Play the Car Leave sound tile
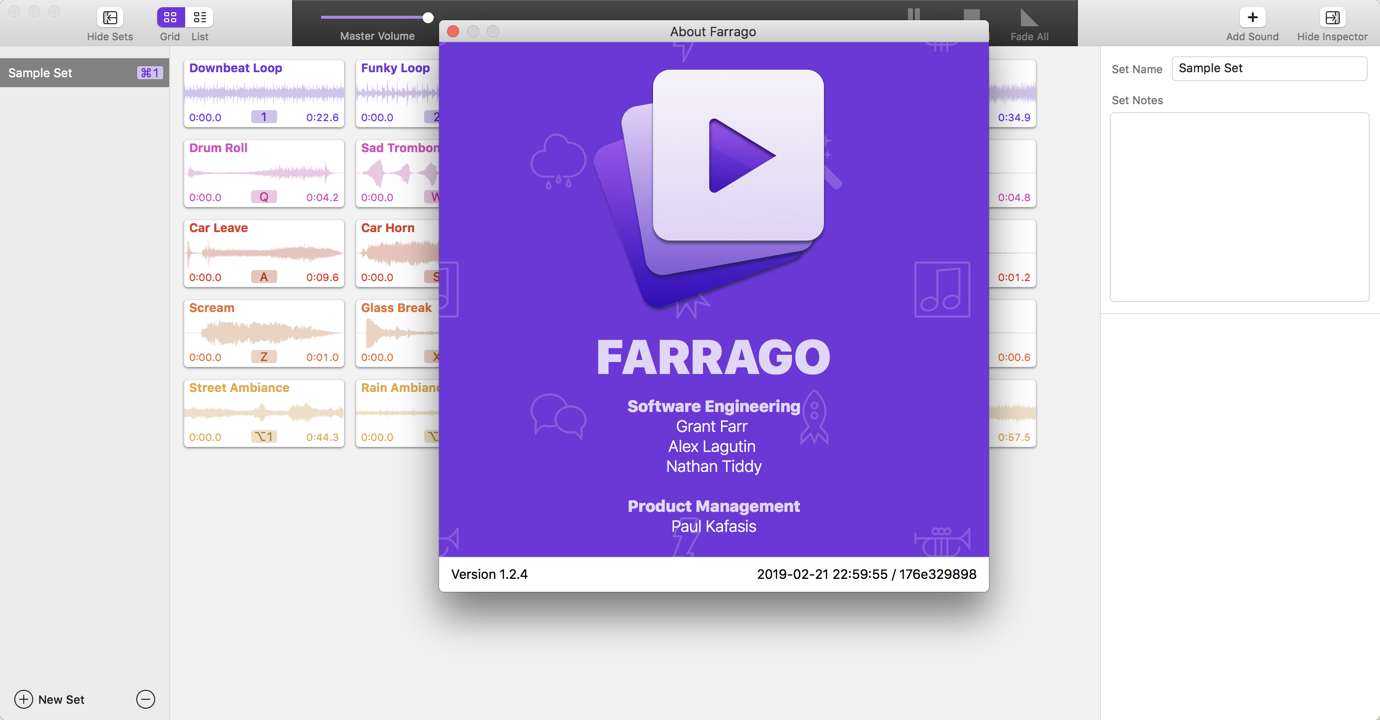Image resolution: width=1380 pixels, height=720 pixels. (x=264, y=253)
